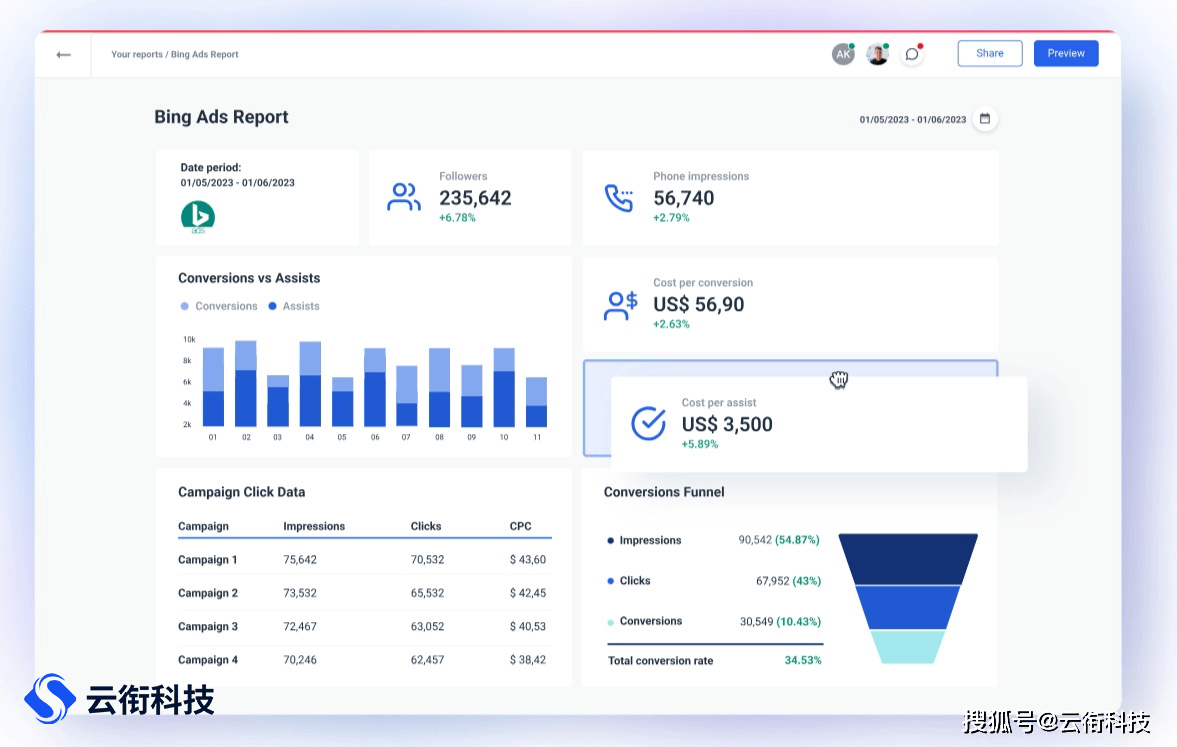Click the $ 40,53 CPC cell
This screenshot has height=747, width=1177.
click(x=528, y=627)
